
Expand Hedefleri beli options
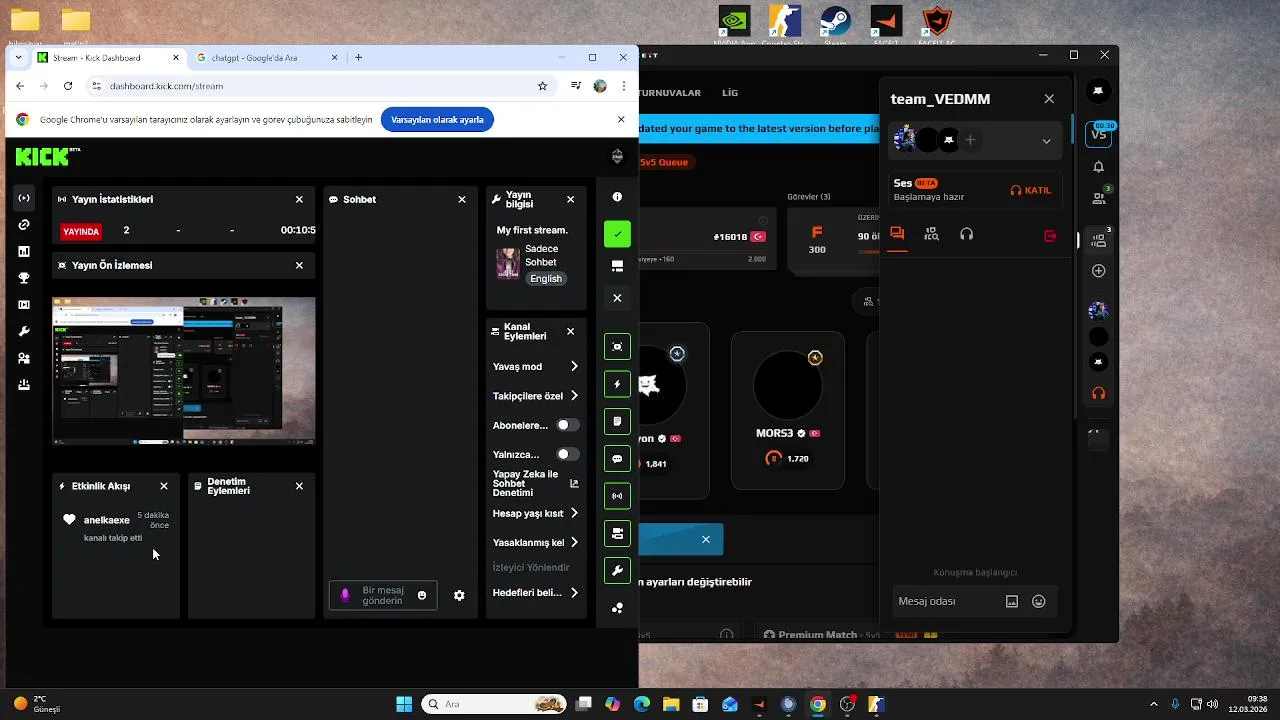[574, 592]
